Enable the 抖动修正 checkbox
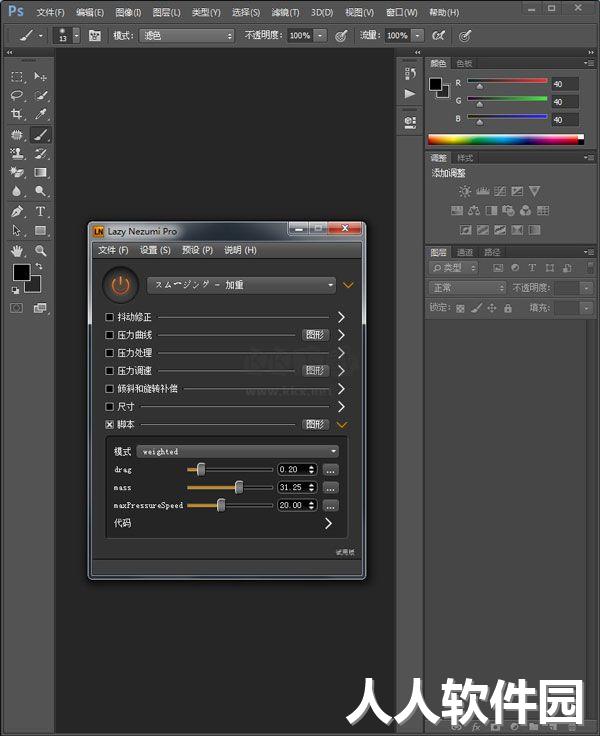Viewport: 600px width, 736px height. coord(109,317)
